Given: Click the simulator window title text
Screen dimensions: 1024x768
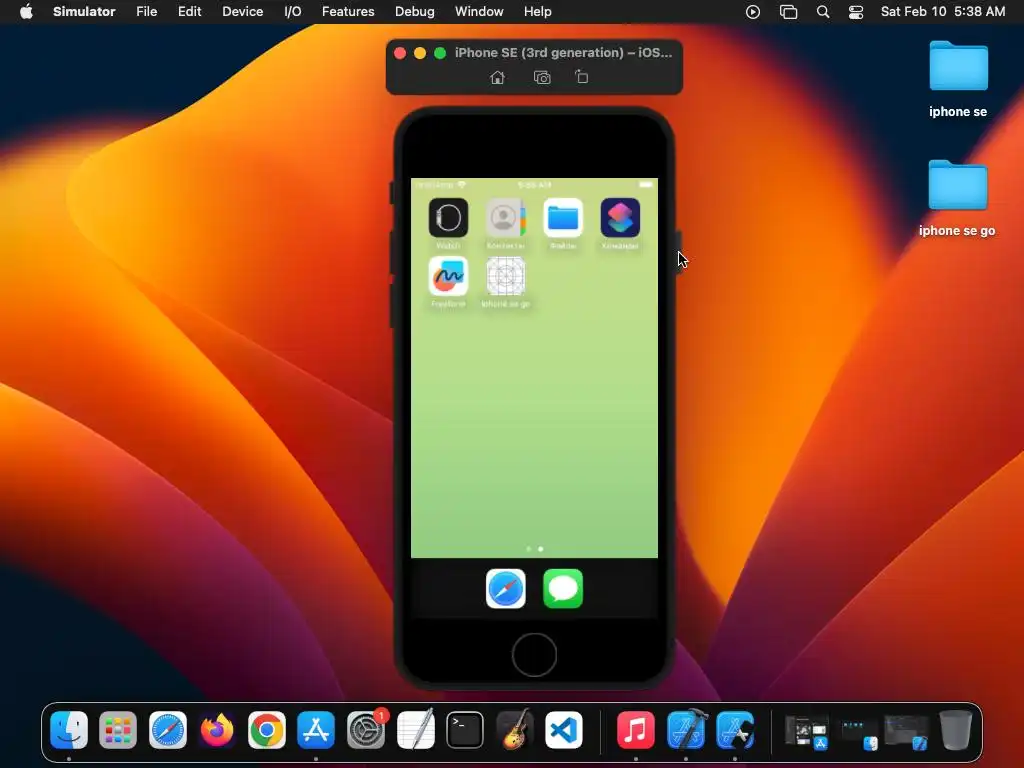Looking at the screenshot, I should [x=564, y=53].
